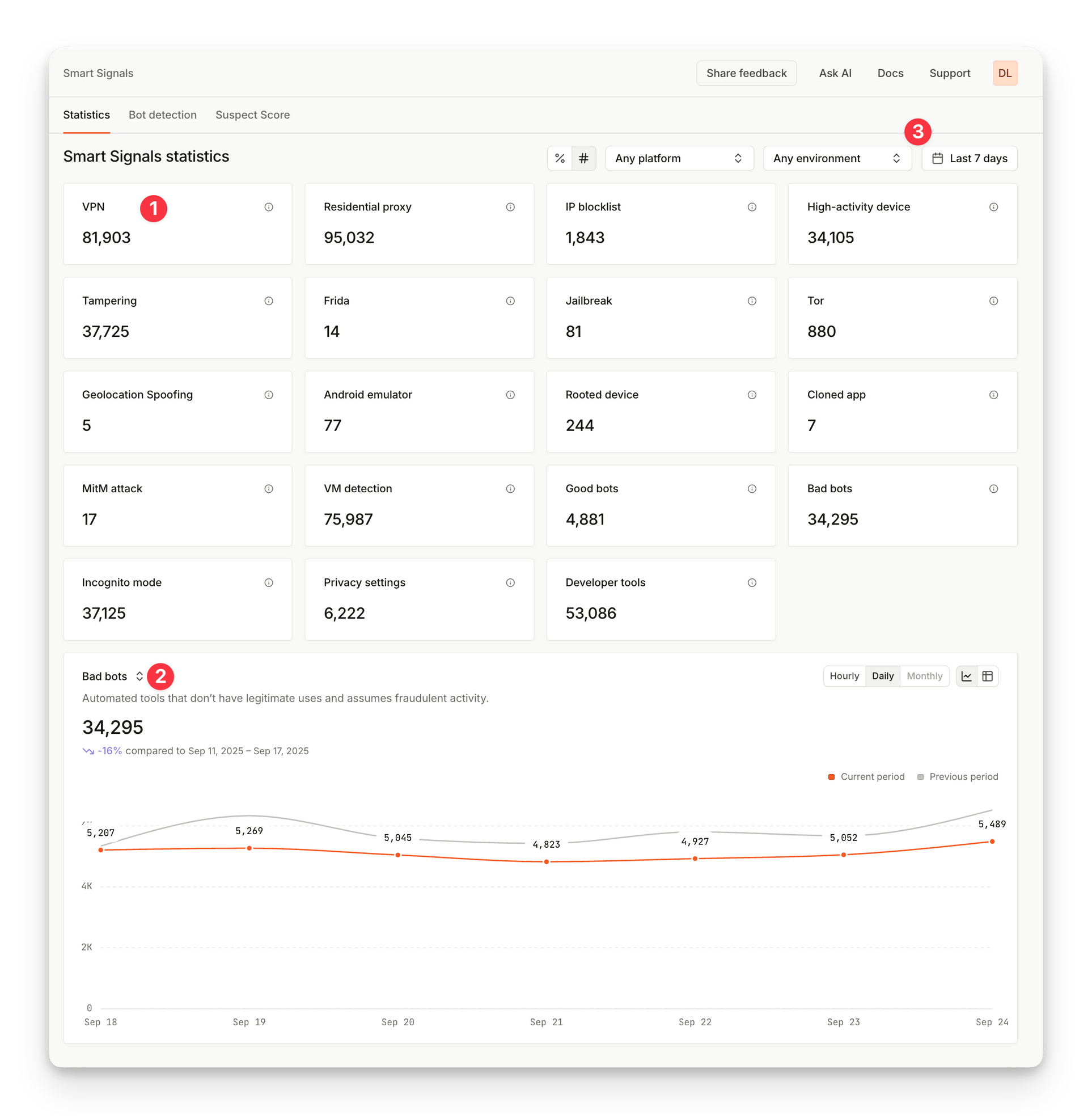1092x1116 pixels.
Task: Click the -16% change indicator
Action: tap(102, 751)
